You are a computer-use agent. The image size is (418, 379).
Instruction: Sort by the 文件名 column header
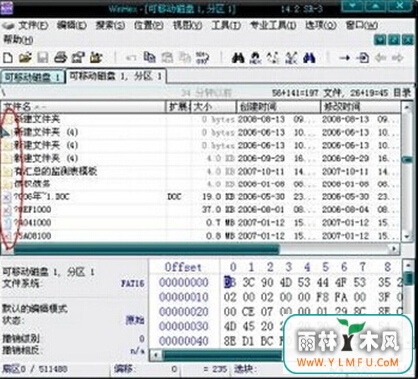click(83, 107)
